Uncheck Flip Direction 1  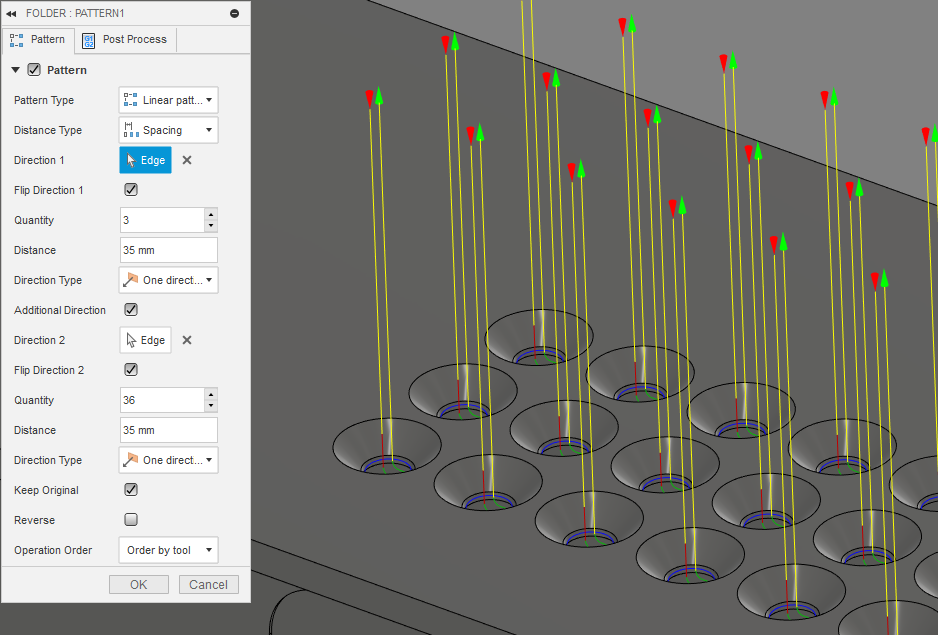[130, 189]
